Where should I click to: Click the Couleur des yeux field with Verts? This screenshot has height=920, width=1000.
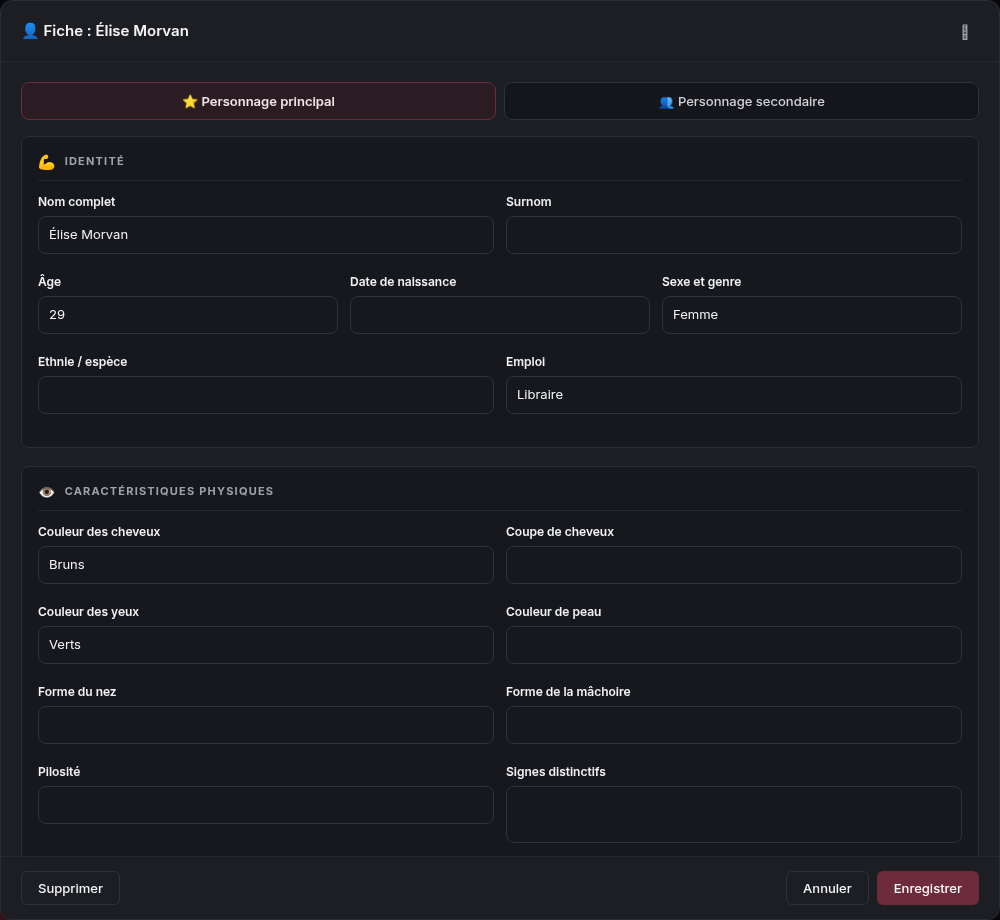(x=266, y=645)
